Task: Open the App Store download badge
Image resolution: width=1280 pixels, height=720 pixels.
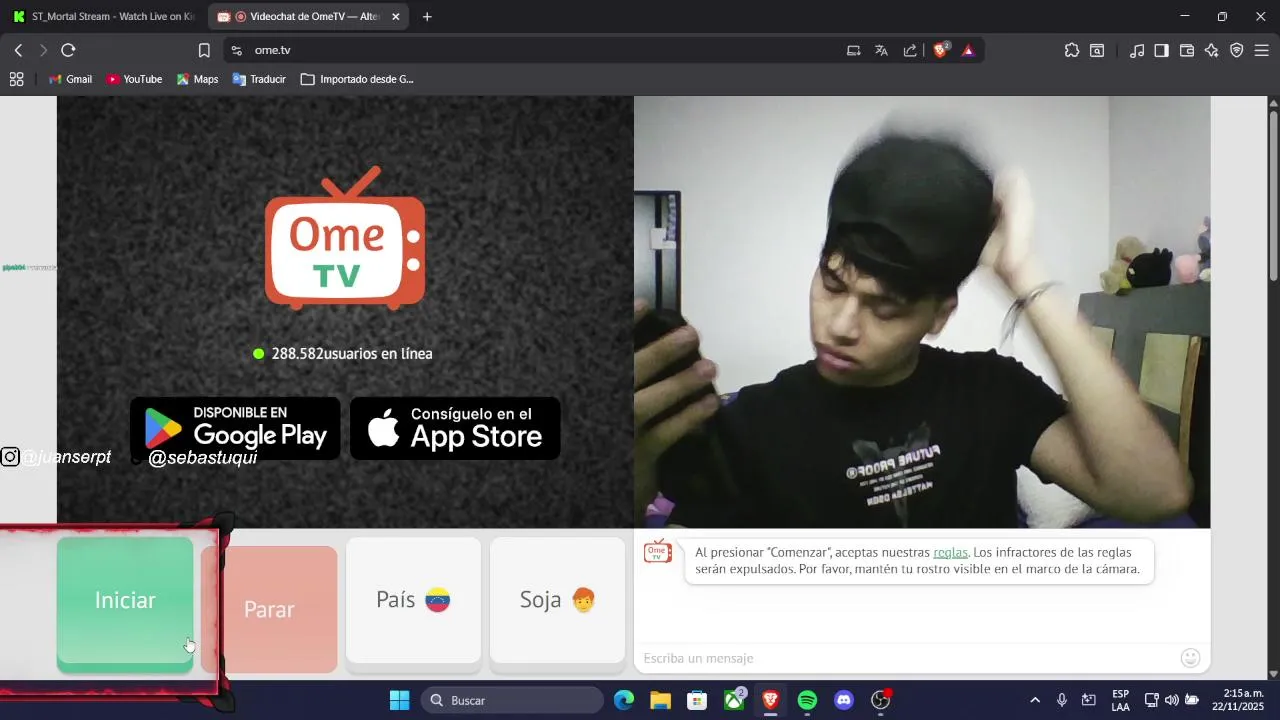Action: 455,428
